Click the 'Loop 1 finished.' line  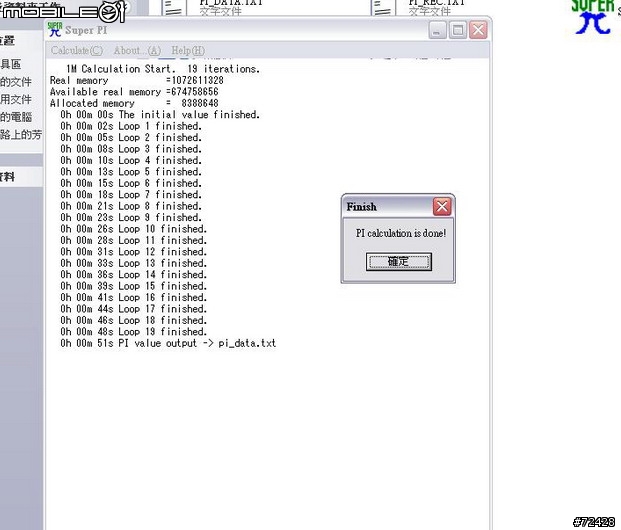(131, 126)
